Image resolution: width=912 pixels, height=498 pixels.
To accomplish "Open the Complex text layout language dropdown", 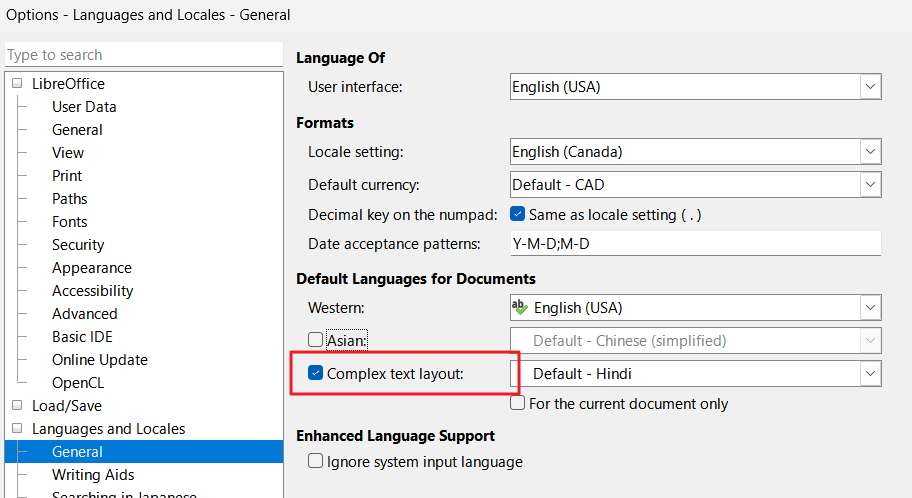I will pyautogui.click(x=870, y=374).
